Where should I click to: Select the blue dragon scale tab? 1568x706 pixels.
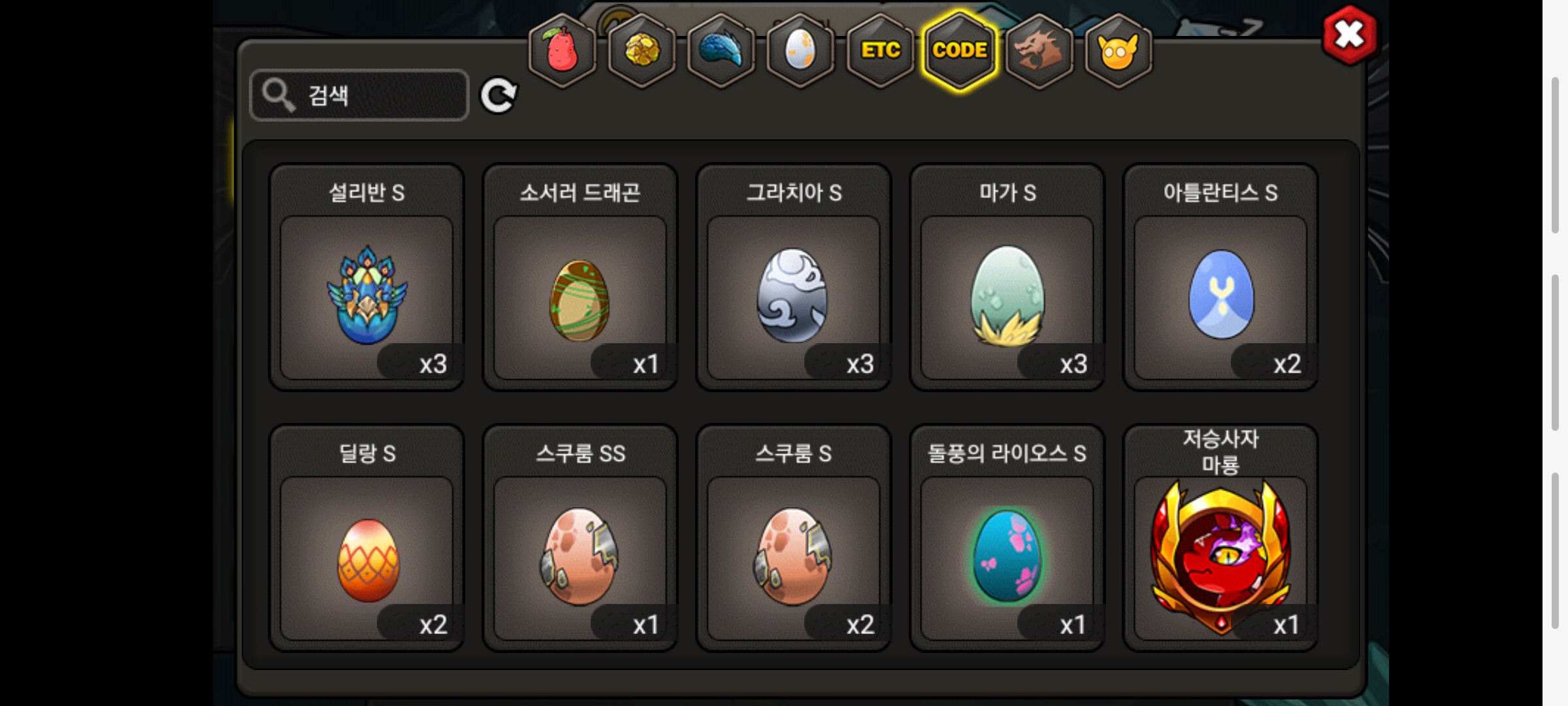pos(721,50)
